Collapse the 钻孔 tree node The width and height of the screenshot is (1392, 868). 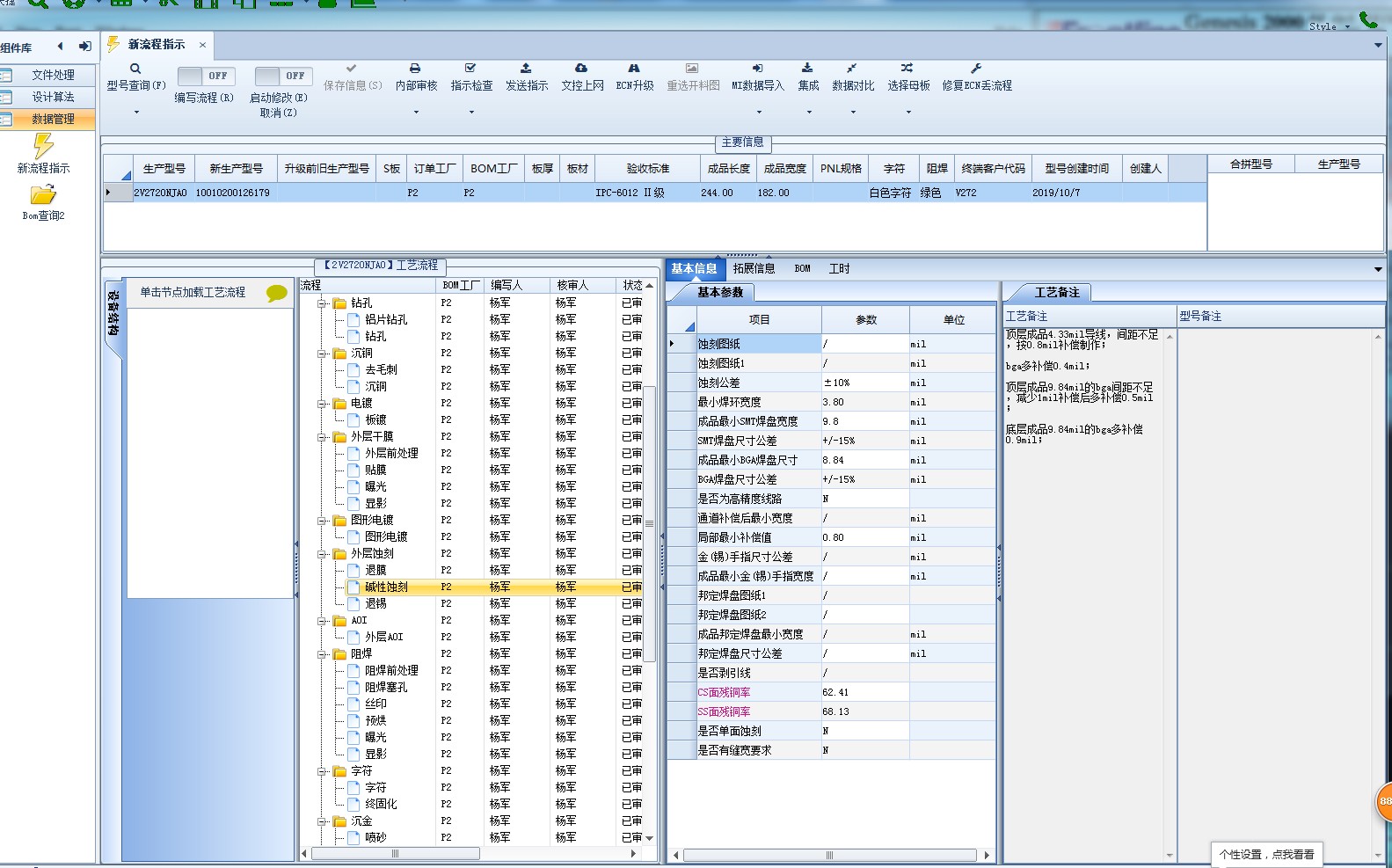point(323,303)
